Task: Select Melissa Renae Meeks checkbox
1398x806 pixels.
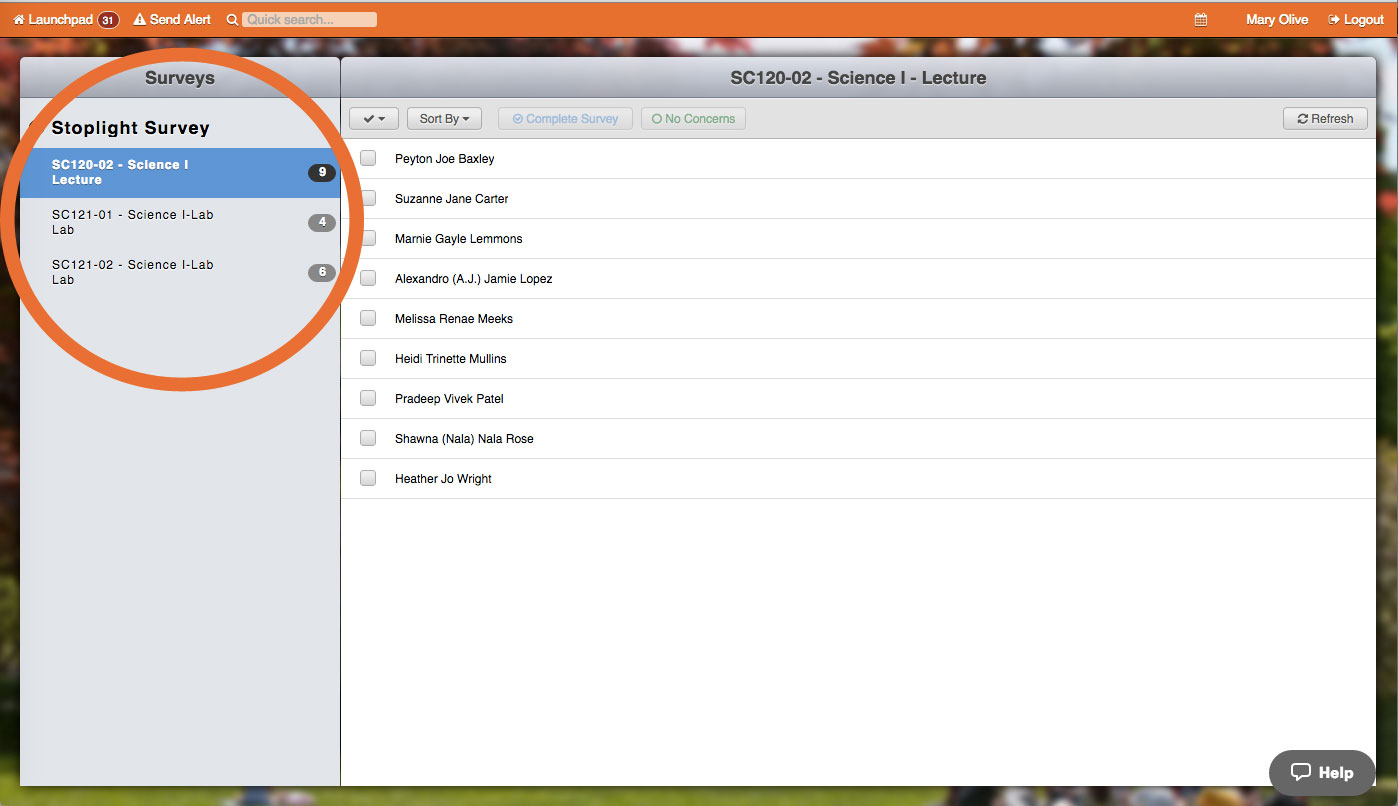Action: pyautogui.click(x=368, y=318)
